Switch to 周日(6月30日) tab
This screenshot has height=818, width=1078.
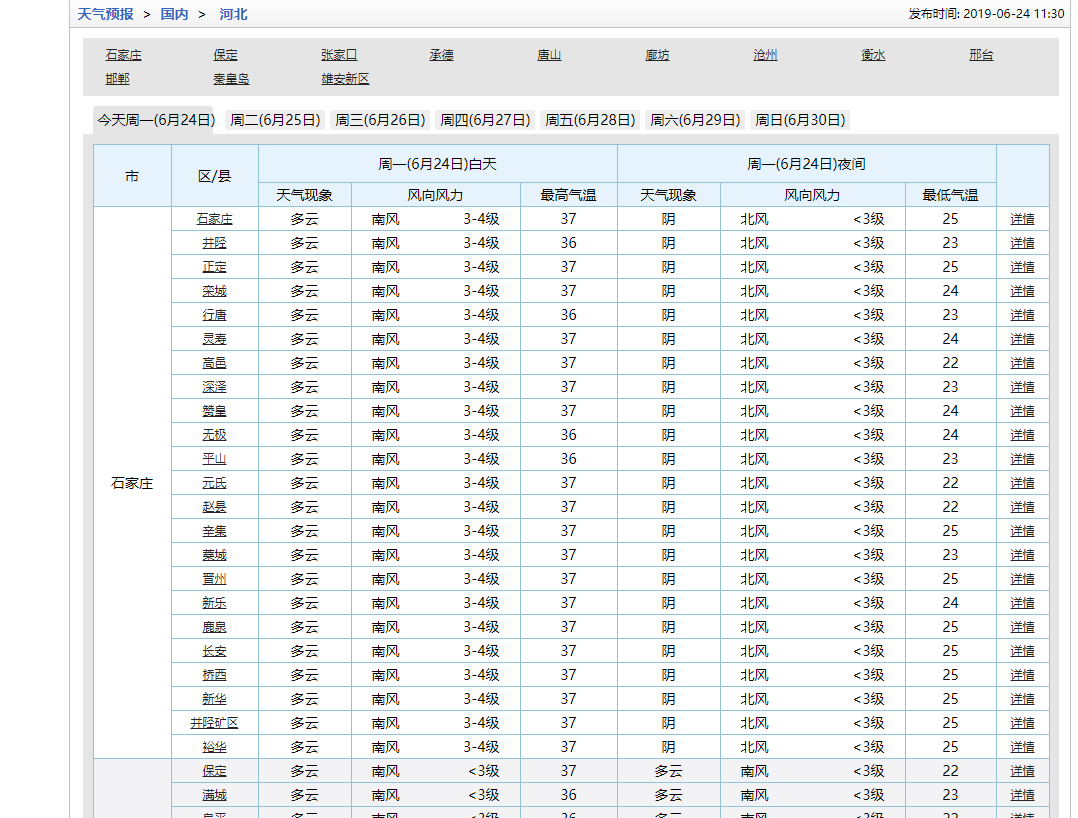(x=800, y=120)
